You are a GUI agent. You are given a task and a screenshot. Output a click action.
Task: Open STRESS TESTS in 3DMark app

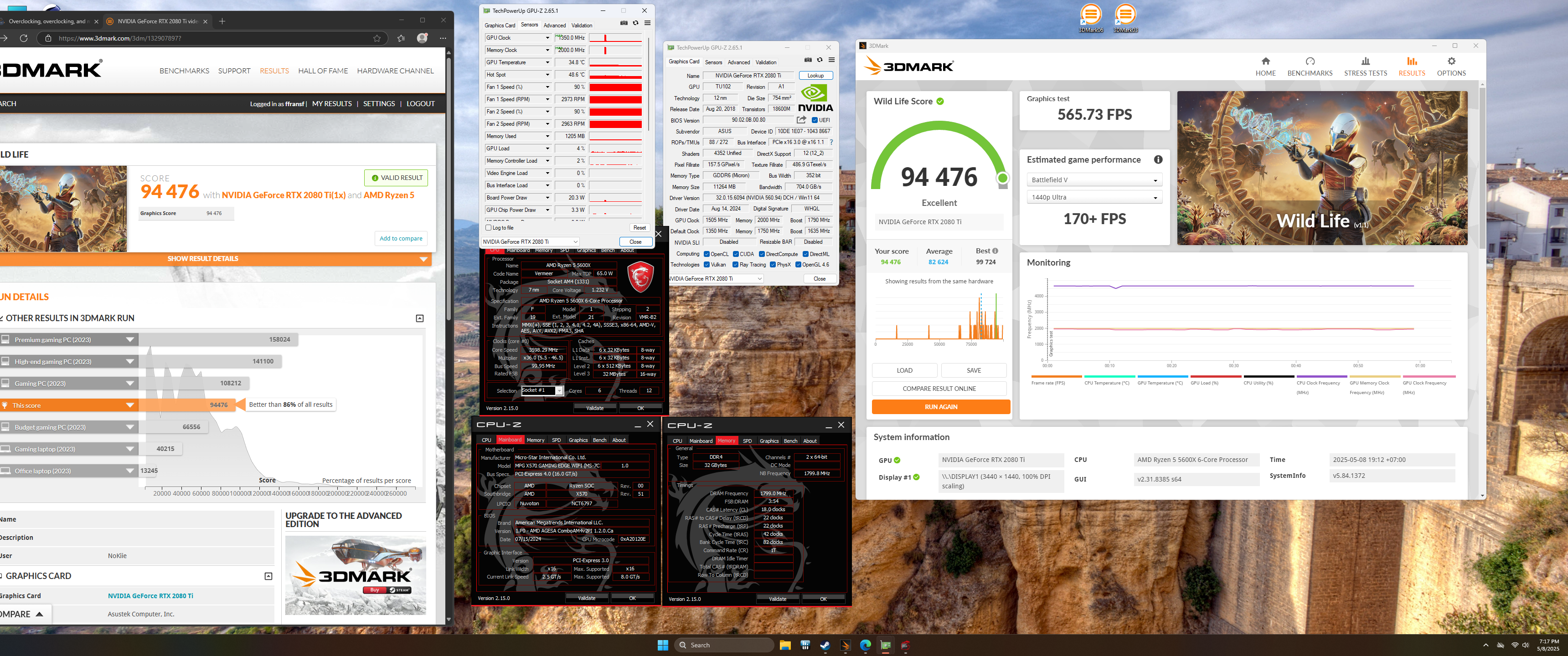coord(1365,67)
